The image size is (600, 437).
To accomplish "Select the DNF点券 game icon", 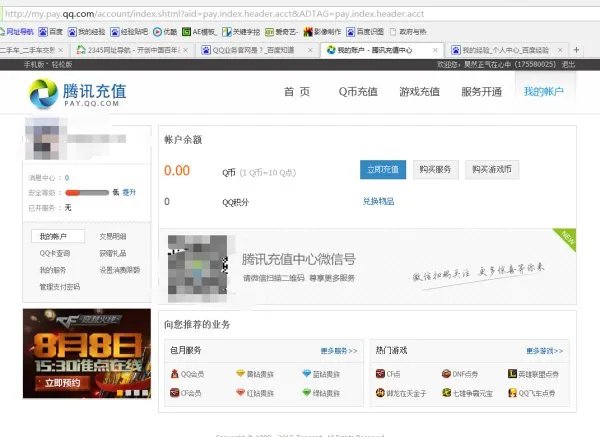I will click(446, 373).
